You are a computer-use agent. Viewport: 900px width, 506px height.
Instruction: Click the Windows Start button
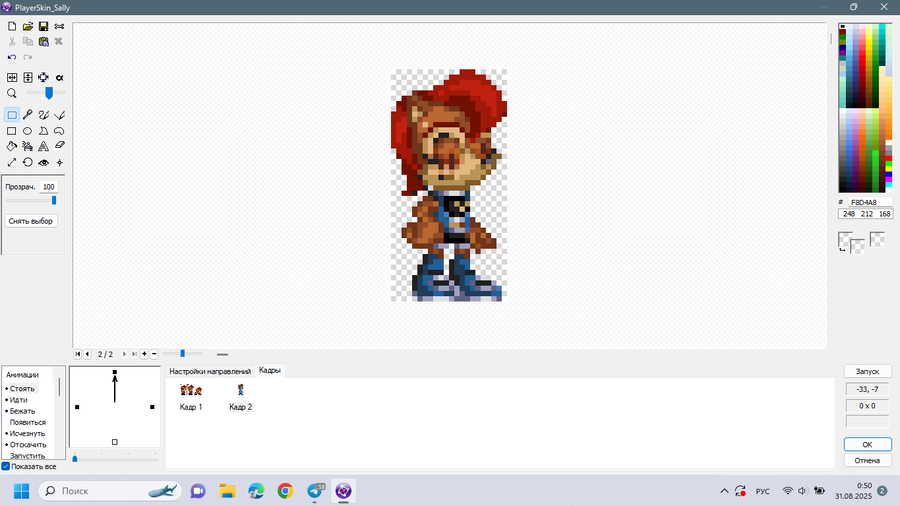click(x=21, y=491)
